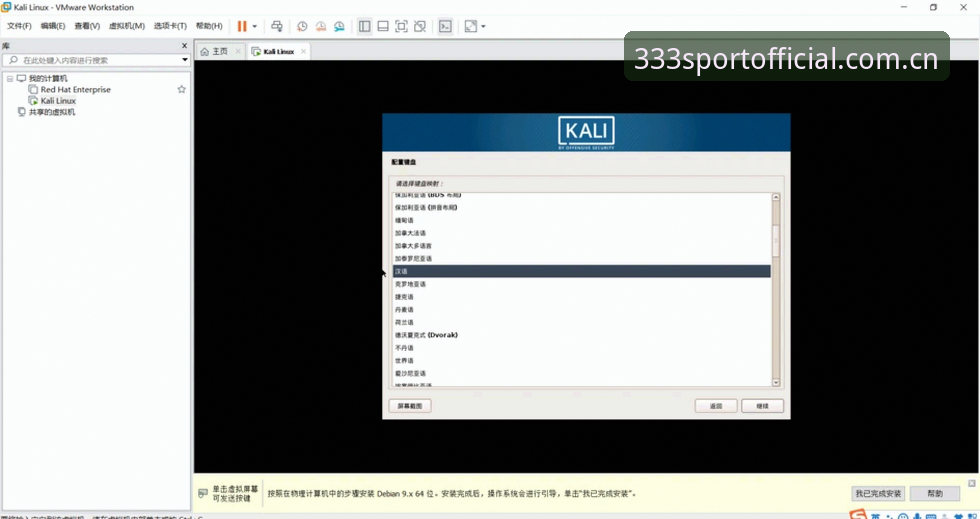The width and height of the screenshot is (980, 519).
Task: Click the 帮助 button in the install bar
Action: click(935, 493)
